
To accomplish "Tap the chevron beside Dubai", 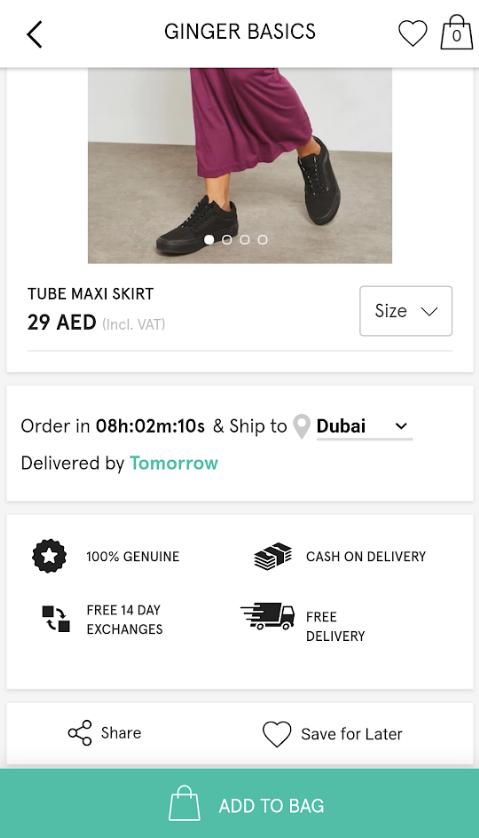I will tap(401, 426).
